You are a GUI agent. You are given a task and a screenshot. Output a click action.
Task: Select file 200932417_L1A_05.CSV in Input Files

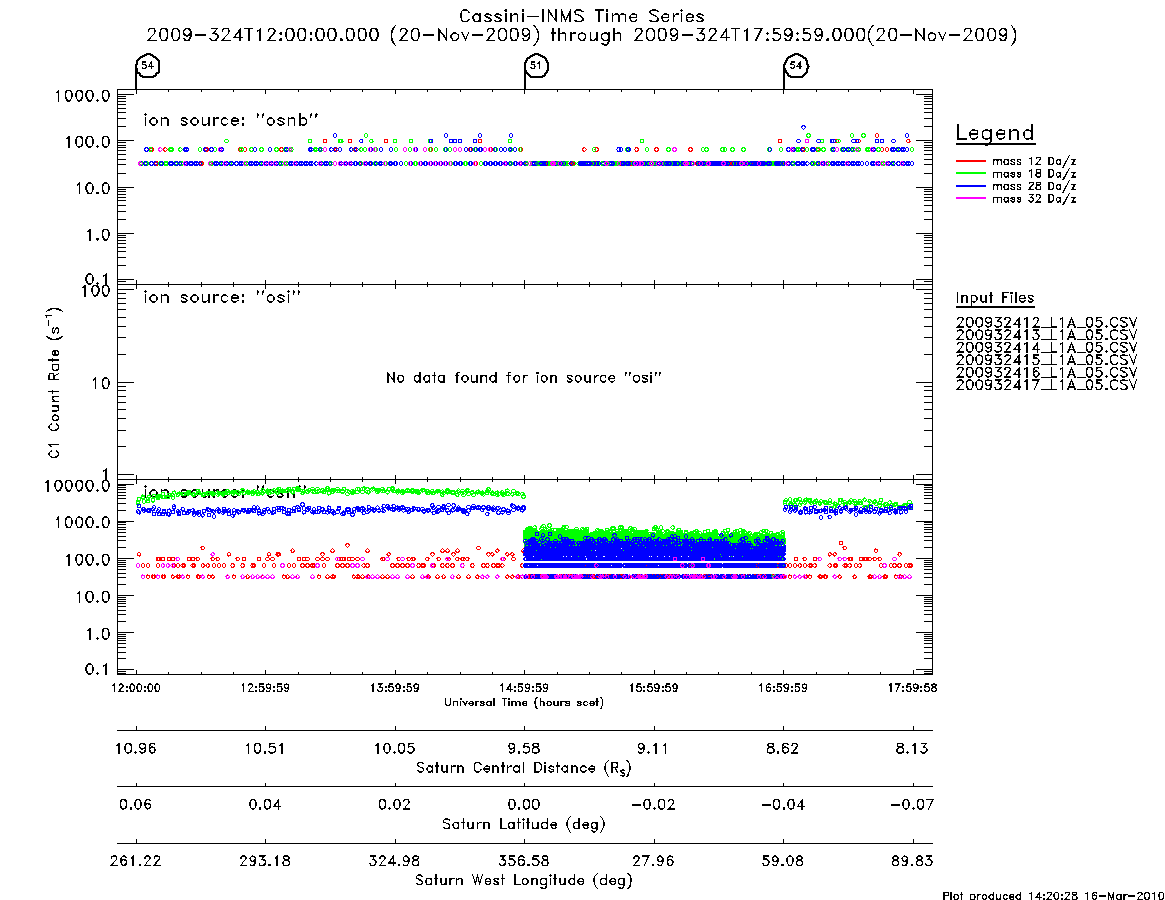[x=1046, y=385]
